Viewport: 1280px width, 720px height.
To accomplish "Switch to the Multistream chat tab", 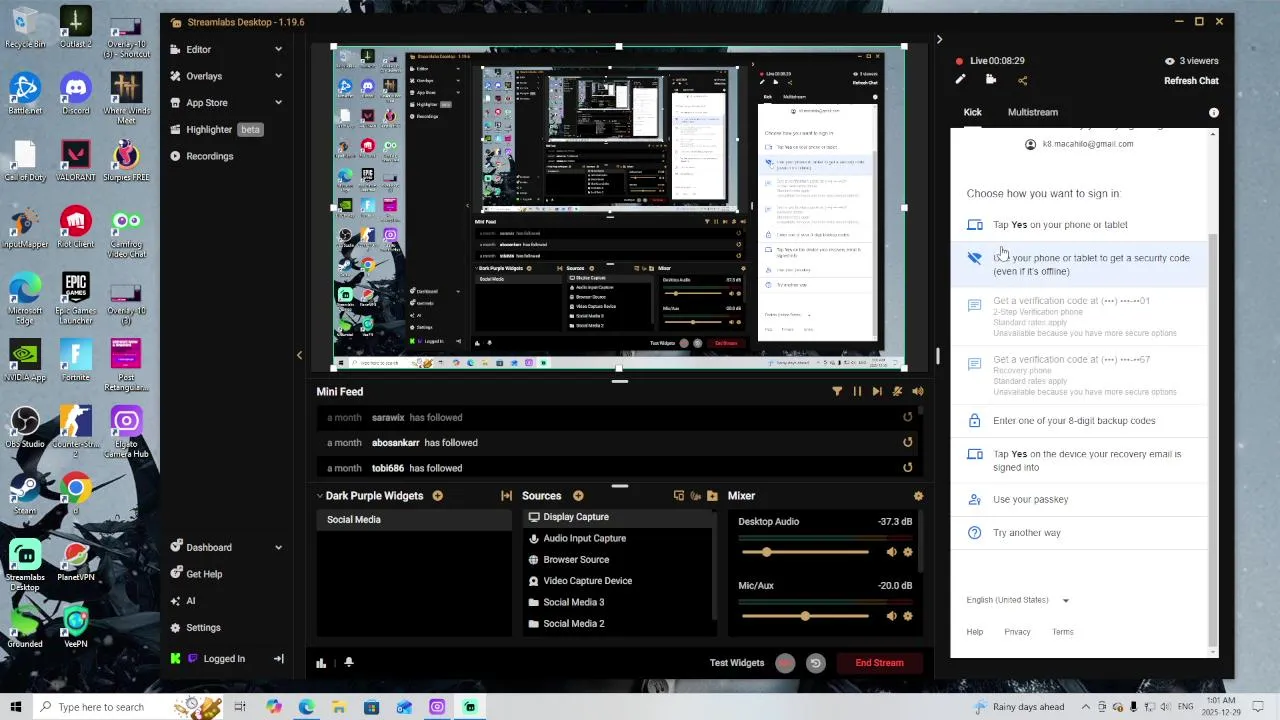I will click(1033, 112).
